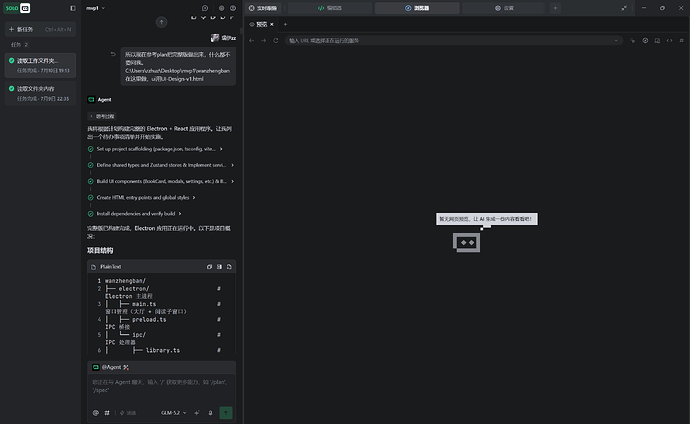The height and width of the screenshot is (424, 690).
Task: Reload the preview browser page
Action: click(275, 40)
